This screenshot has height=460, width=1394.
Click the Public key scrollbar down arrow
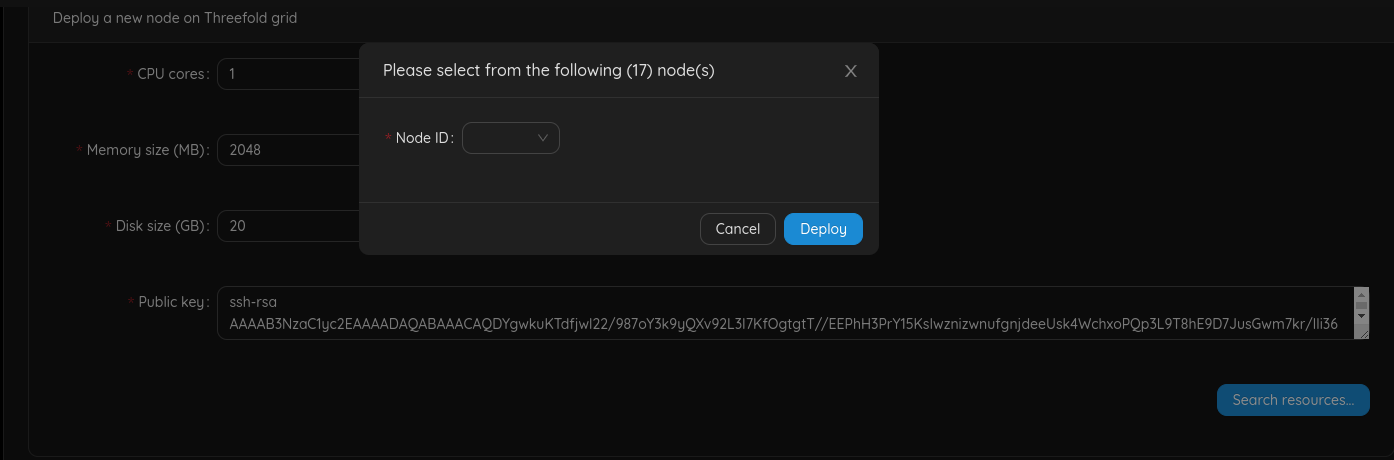(1360, 316)
